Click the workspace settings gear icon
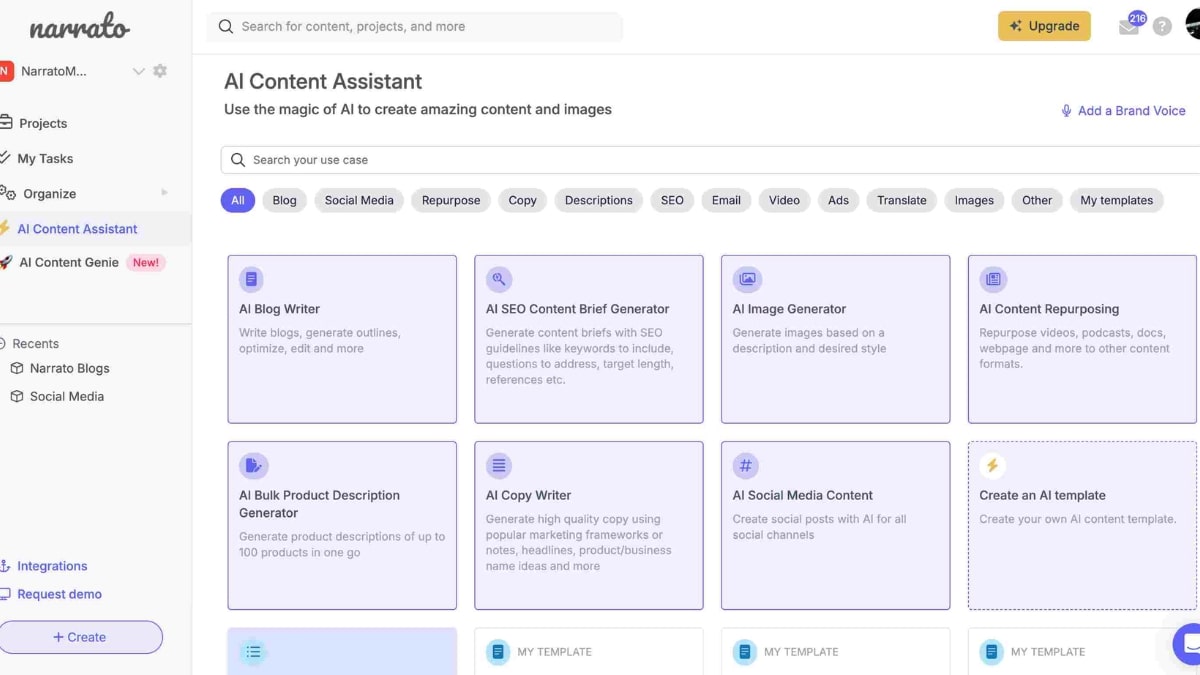The height and width of the screenshot is (675, 1200). point(160,71)
